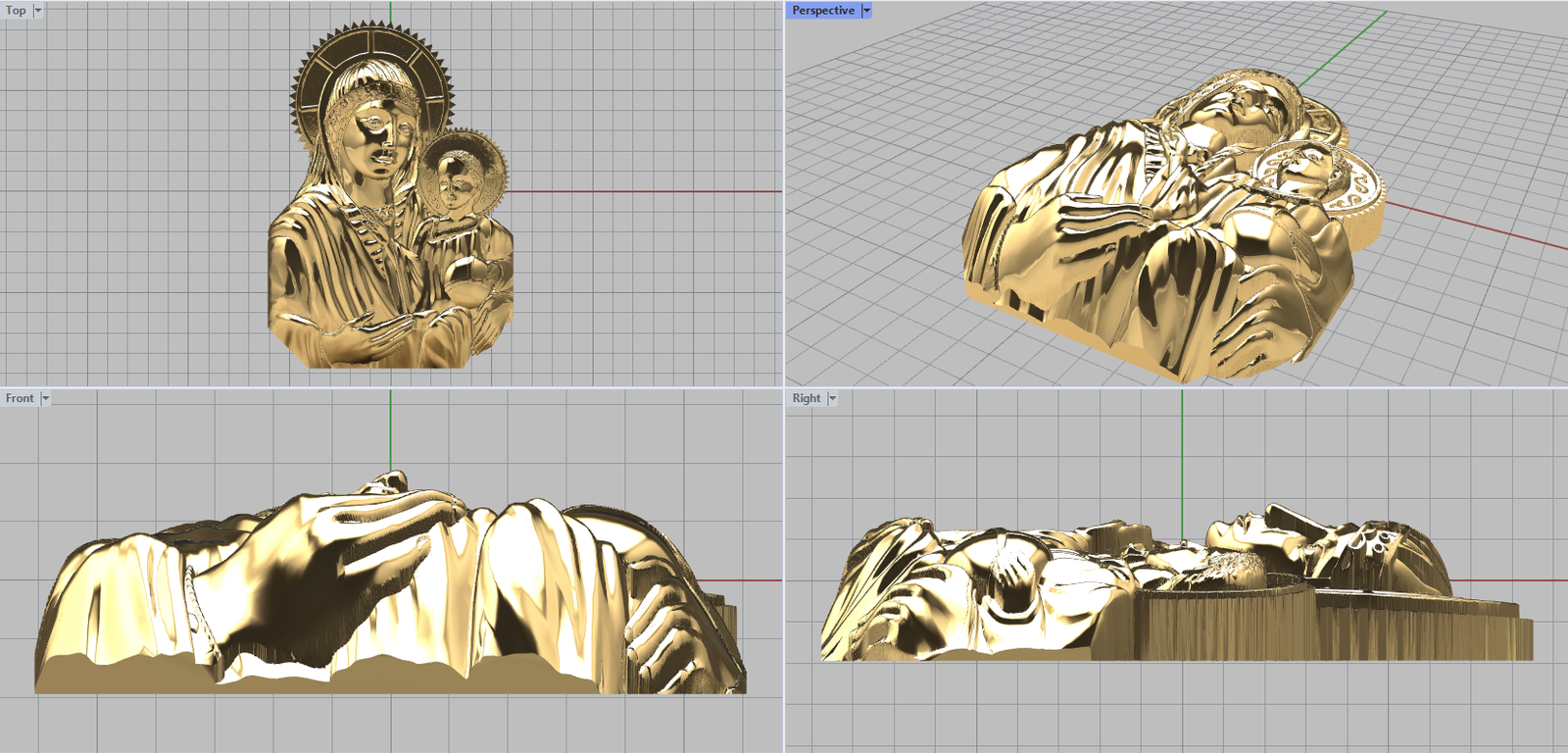The width and height of the screenshot is (1568, 754).
Task: Open the Top viewport dropdown arrow
Action: pos(38,11)
